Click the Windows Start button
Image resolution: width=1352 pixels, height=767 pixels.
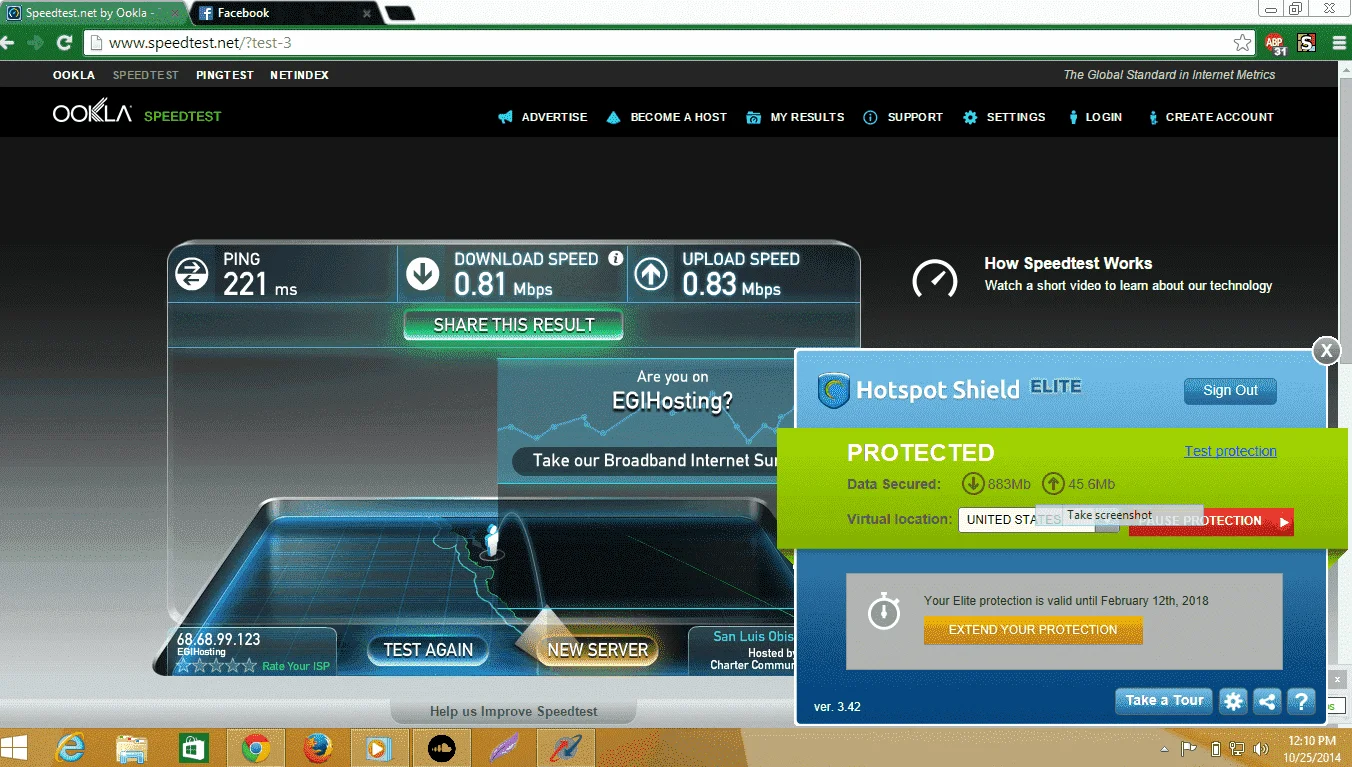pos(14,748)
